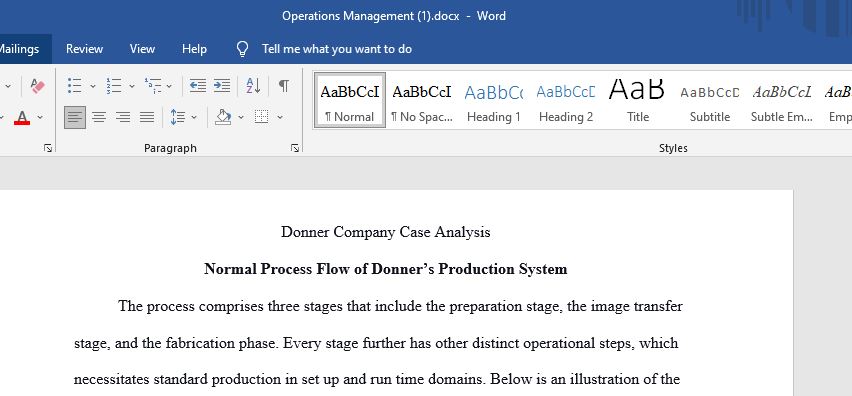Toggle Align Right paragraph alignment

[123, 117]
